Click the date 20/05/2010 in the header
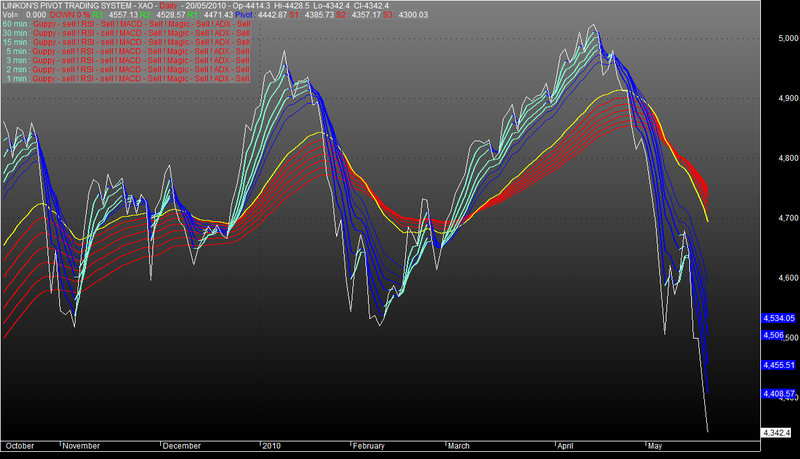Image resolution: width=800 pixels, height=459 pixels. point(207,6)
